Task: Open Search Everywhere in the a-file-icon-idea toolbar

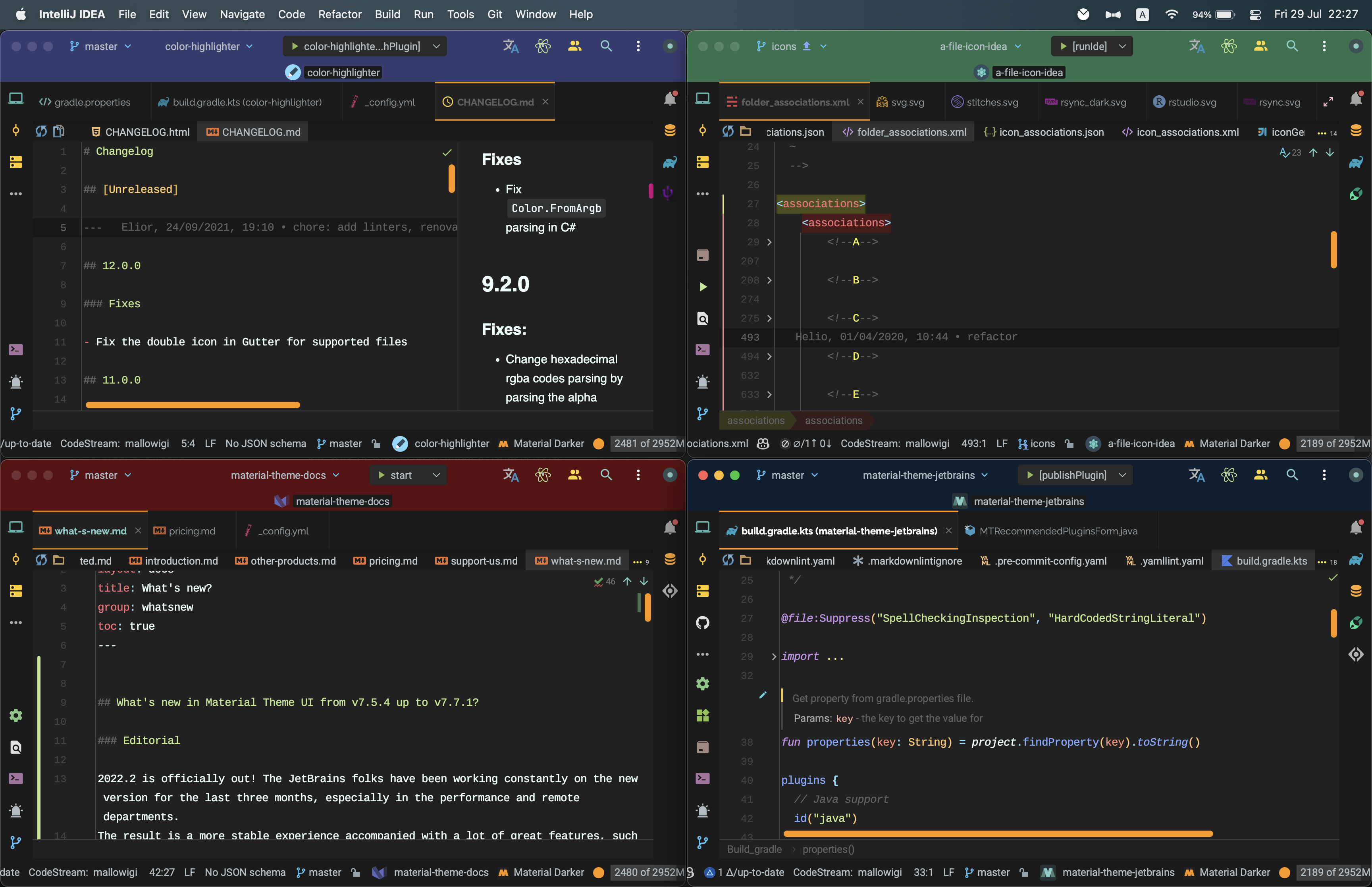Action: tap(1292, 46)
